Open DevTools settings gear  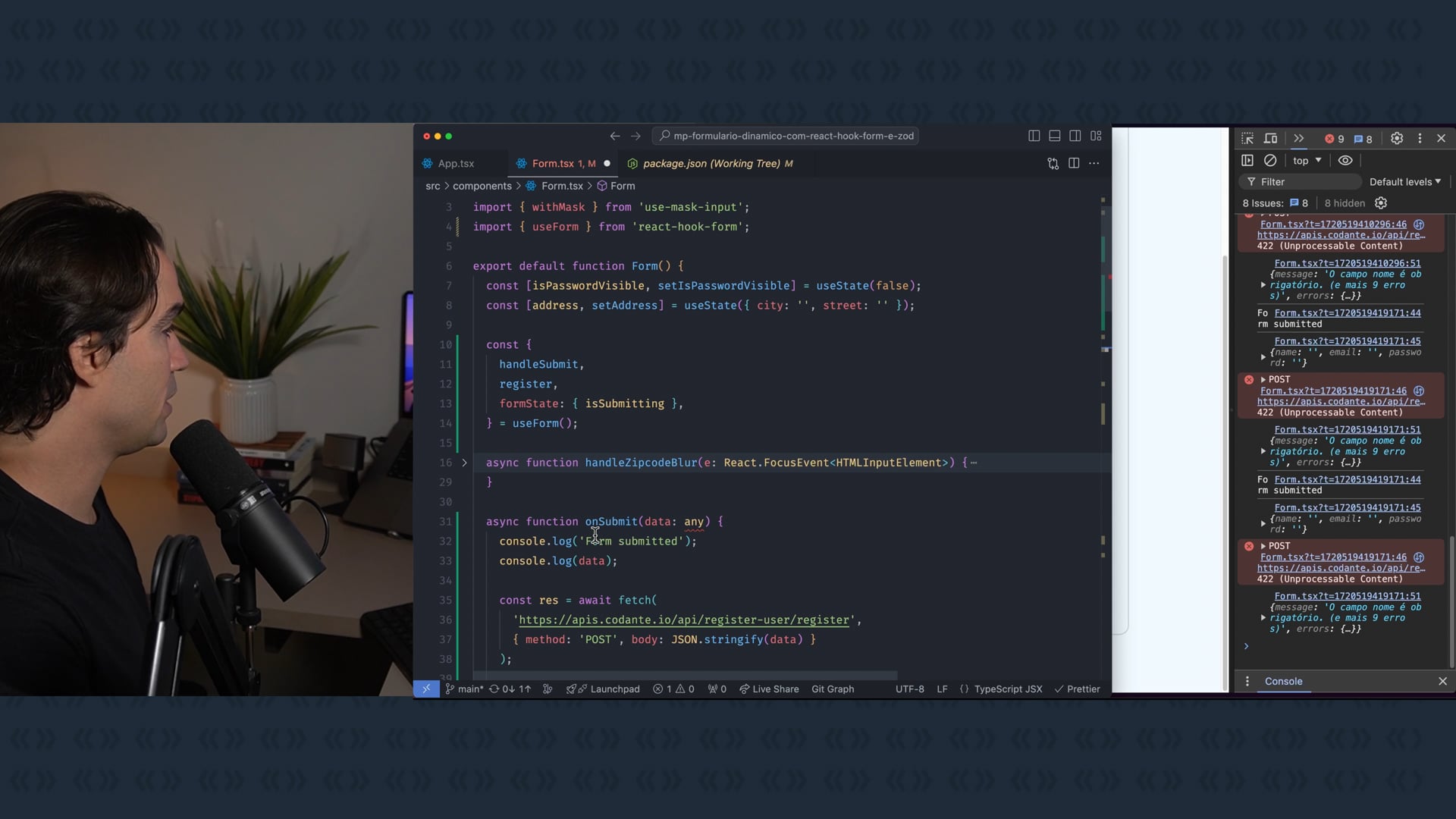[x=1397, y=139]
